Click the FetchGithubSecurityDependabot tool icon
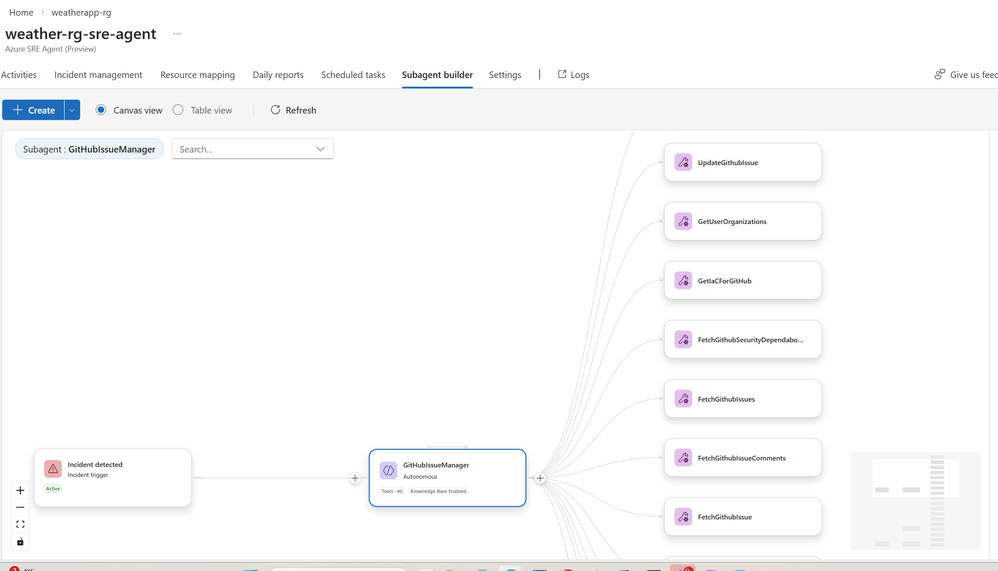The height and width of the screenshot is (571, 998). (x=683, y=340)
